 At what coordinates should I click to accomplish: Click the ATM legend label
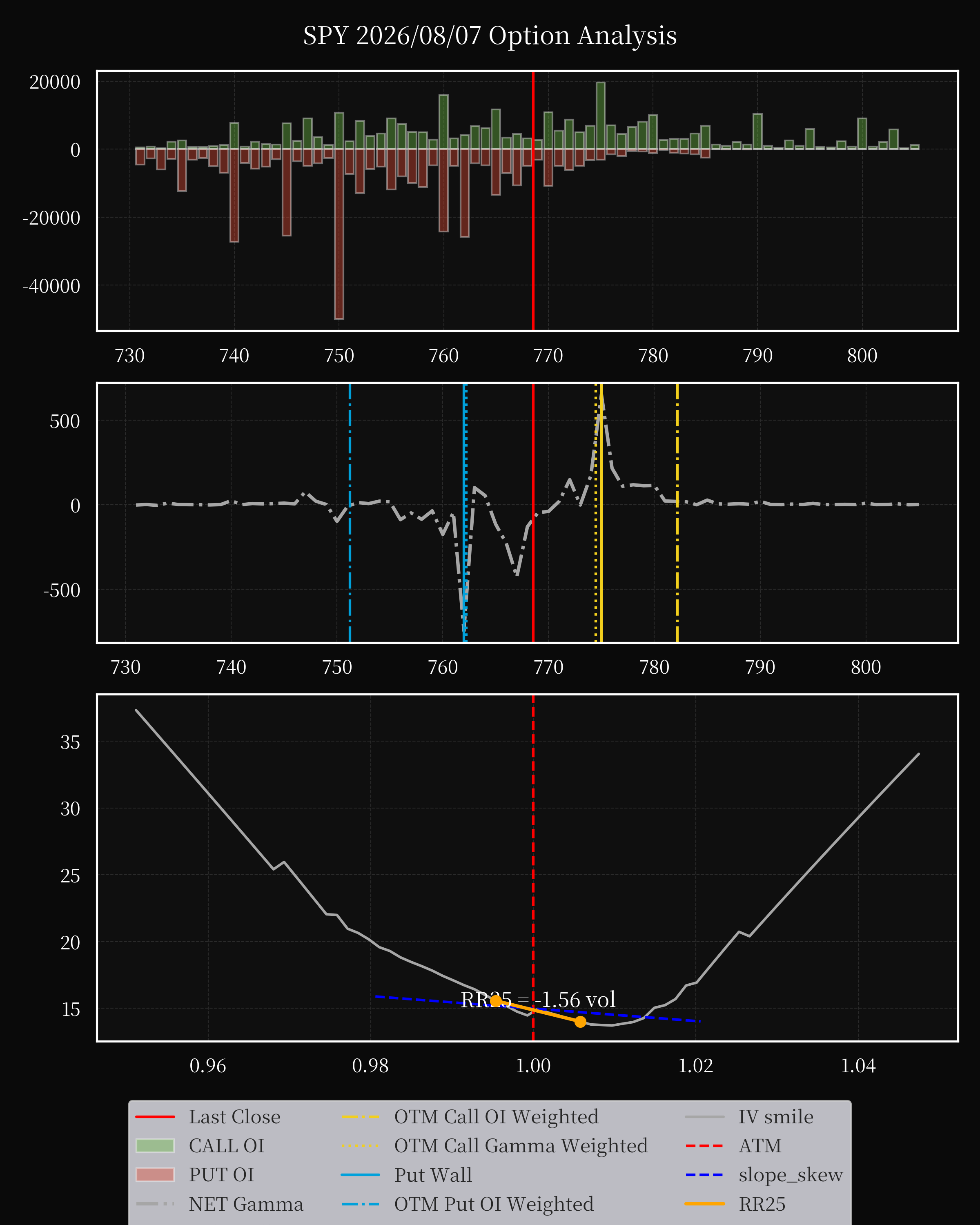click(x=760, y=1145)
